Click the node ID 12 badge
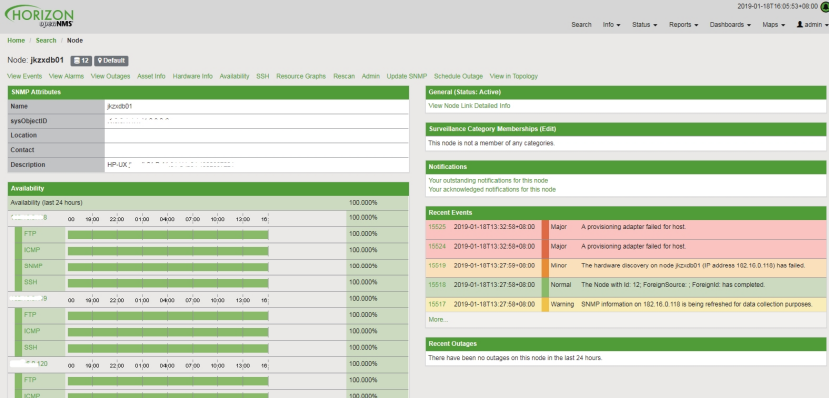The height and width of the screenshot is (398, 830). click(x=81, y=61)
